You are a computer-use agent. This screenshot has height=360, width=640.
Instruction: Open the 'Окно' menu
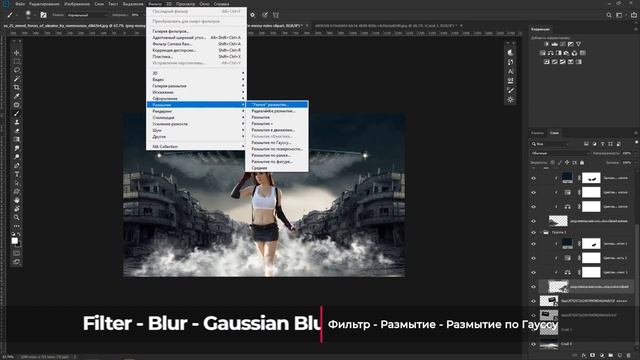204,4
